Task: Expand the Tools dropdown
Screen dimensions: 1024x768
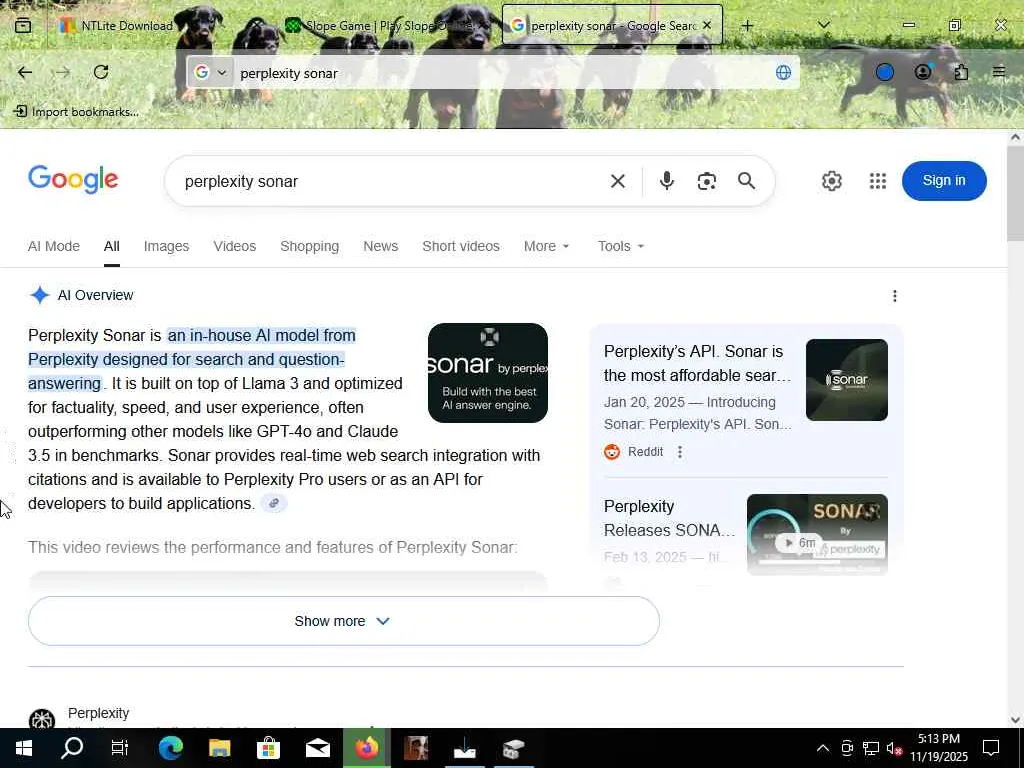Action: pyautogui.click(x=620, y=246)
